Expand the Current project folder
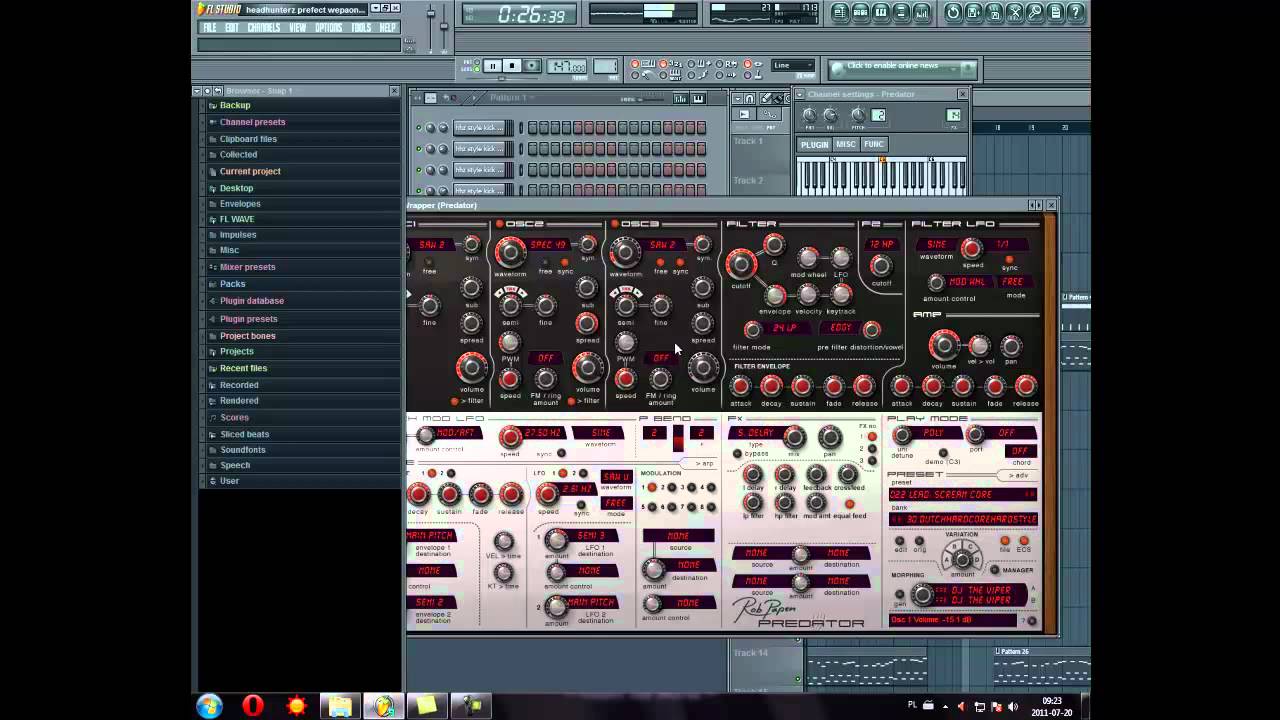This screenshot has height=720, width=1280. tap(250, 171)
